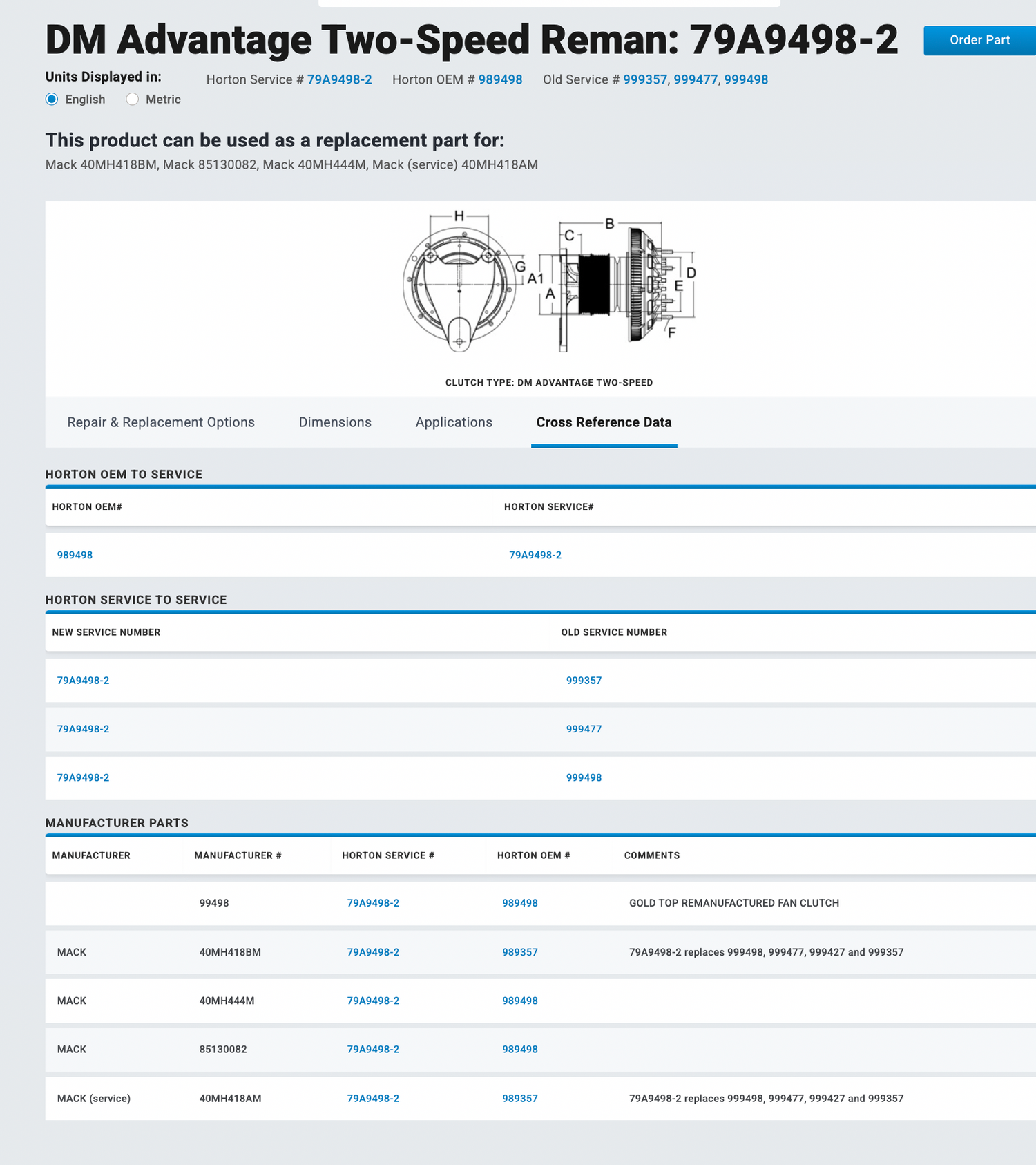This screenshot has height=1165, width=1036.
Task: Click 999498 in Old Service Number column
Action: pos(584,777)
